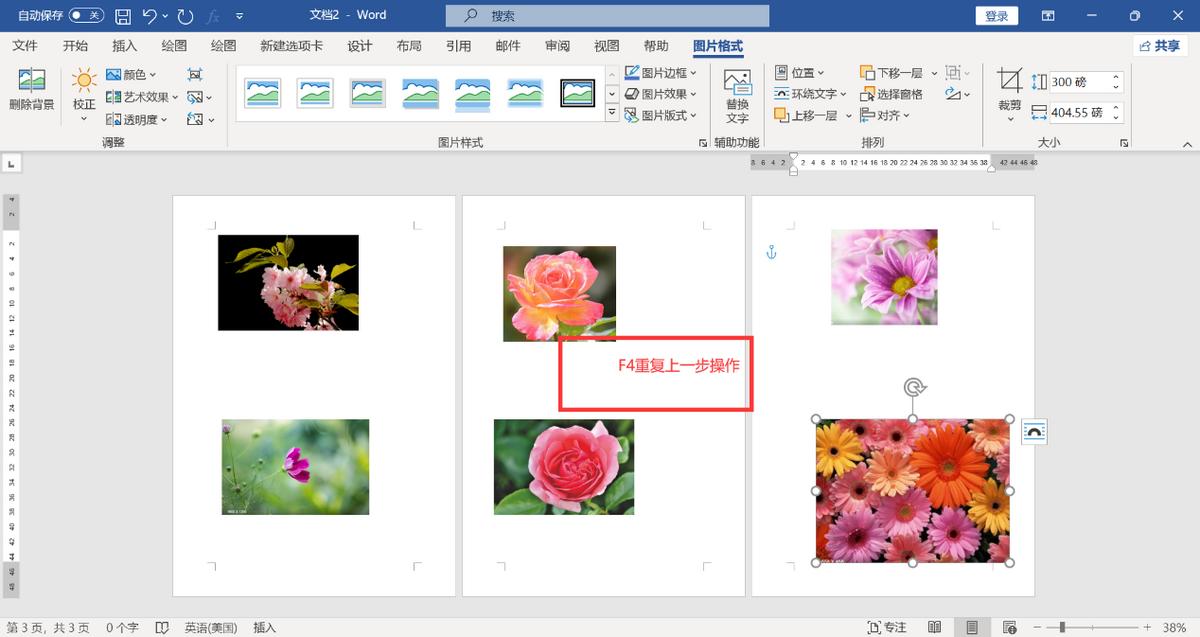
Task: Undo the last action
Action: click(x=148, y=15)
